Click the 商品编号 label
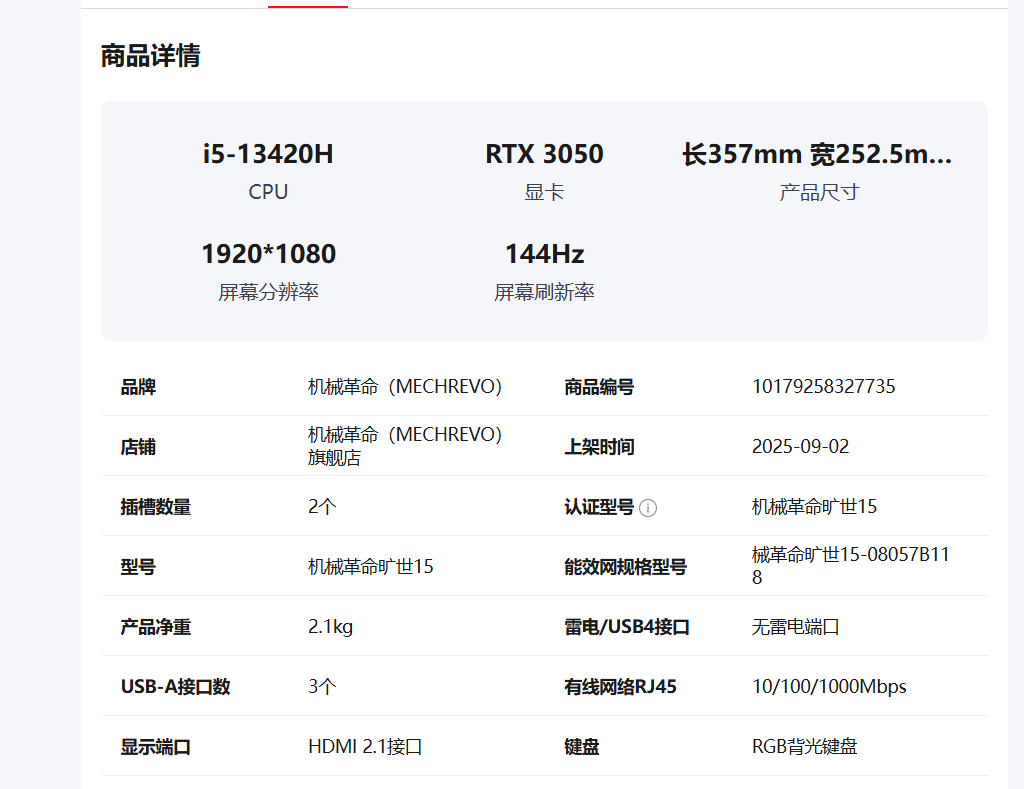The width and height of the screenshot is (1024, 789). 600,387
